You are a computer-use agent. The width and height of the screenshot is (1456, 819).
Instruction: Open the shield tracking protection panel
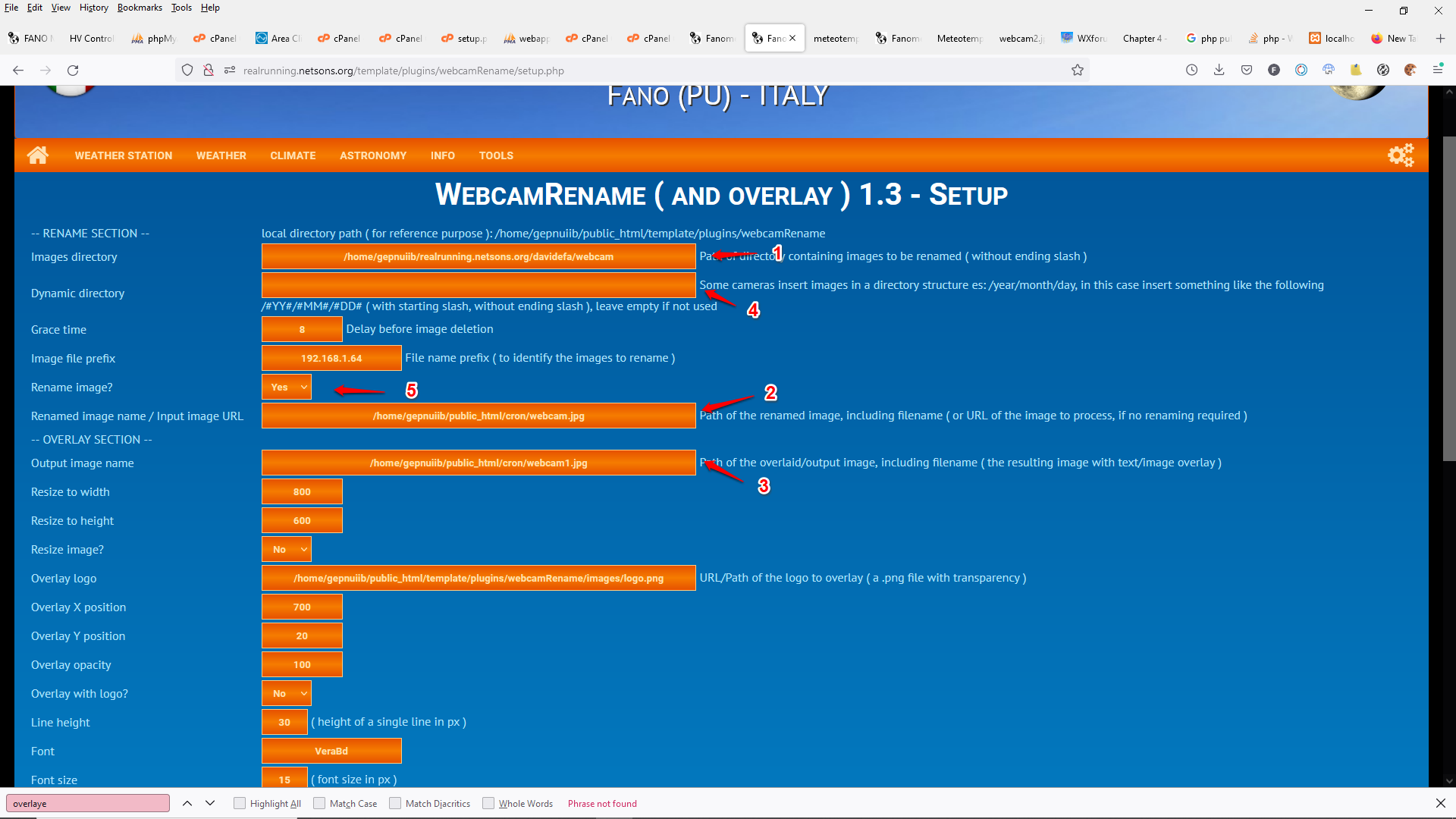pos(187,70)
